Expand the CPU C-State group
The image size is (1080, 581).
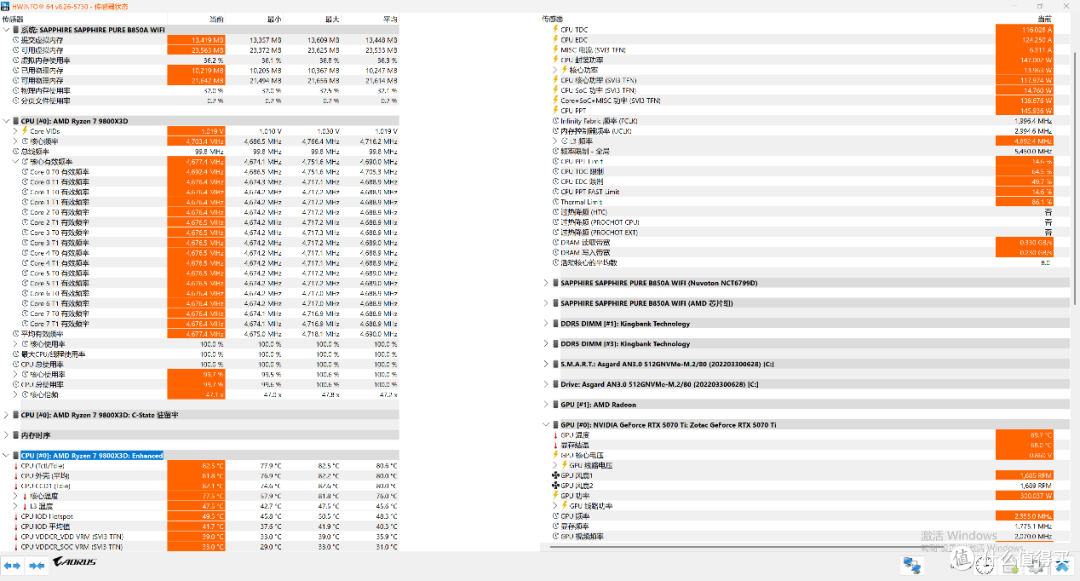[6, 415]
